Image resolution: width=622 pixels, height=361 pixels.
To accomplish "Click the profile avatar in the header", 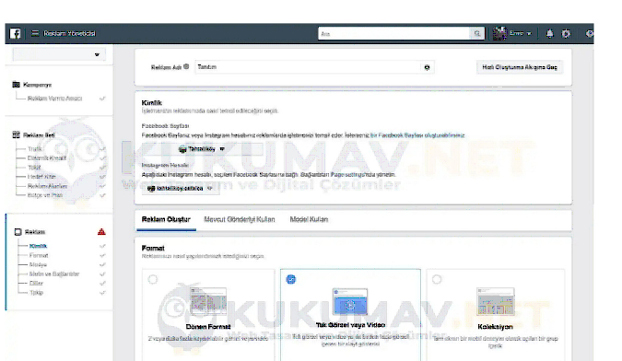I will click(x=499, y=33).
